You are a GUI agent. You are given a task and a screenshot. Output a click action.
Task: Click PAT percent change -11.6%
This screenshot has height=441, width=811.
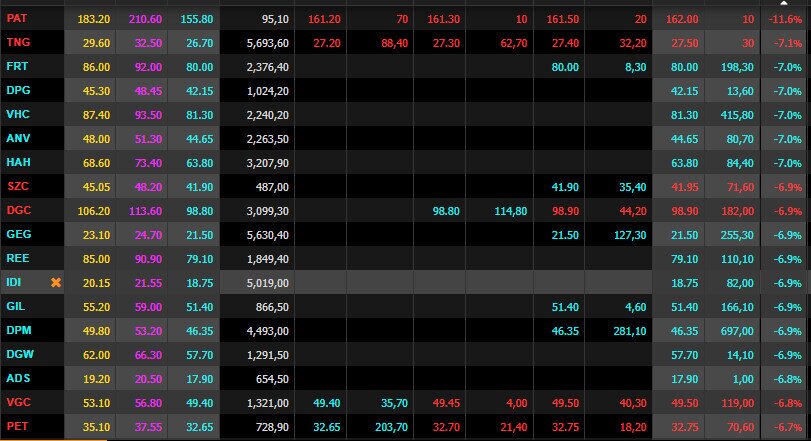[785, 19]
